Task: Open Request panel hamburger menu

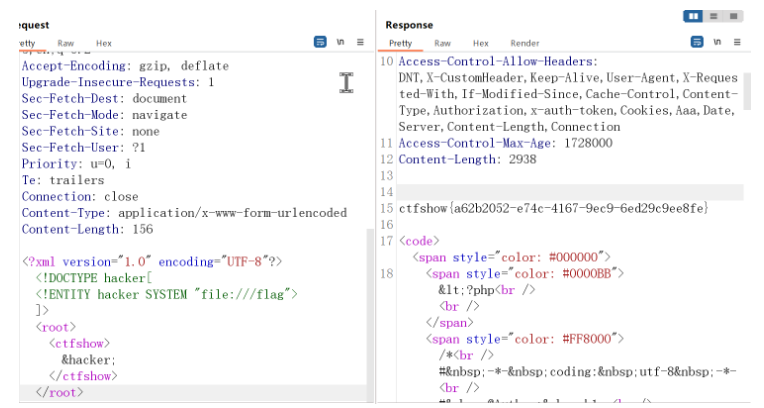Action: (x=361, y=42)
